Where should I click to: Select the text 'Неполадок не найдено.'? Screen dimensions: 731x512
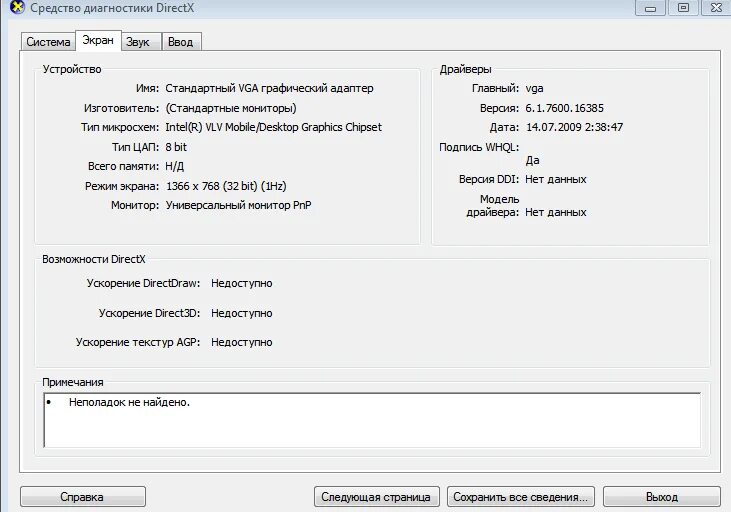(129, 402)
